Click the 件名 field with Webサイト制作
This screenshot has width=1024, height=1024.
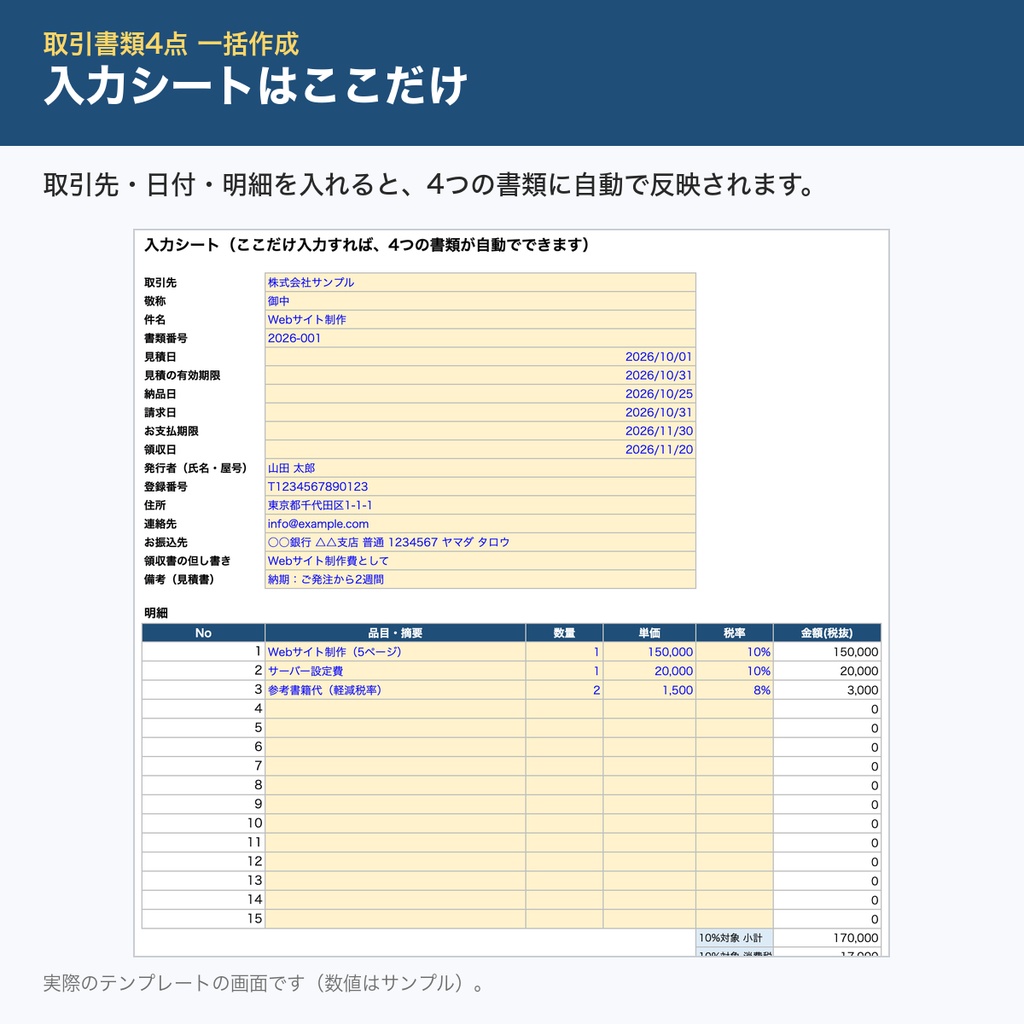480,320
